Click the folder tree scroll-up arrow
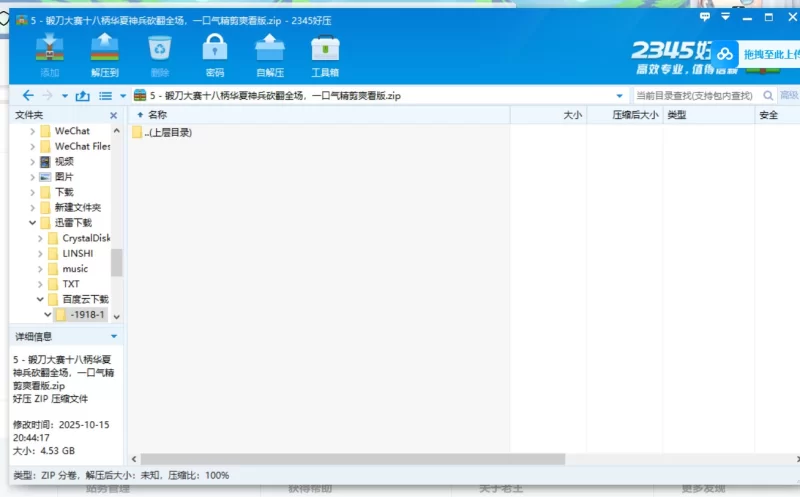This screenshot has width=800, height=497. pyautogui.click(x=117, y=131)
